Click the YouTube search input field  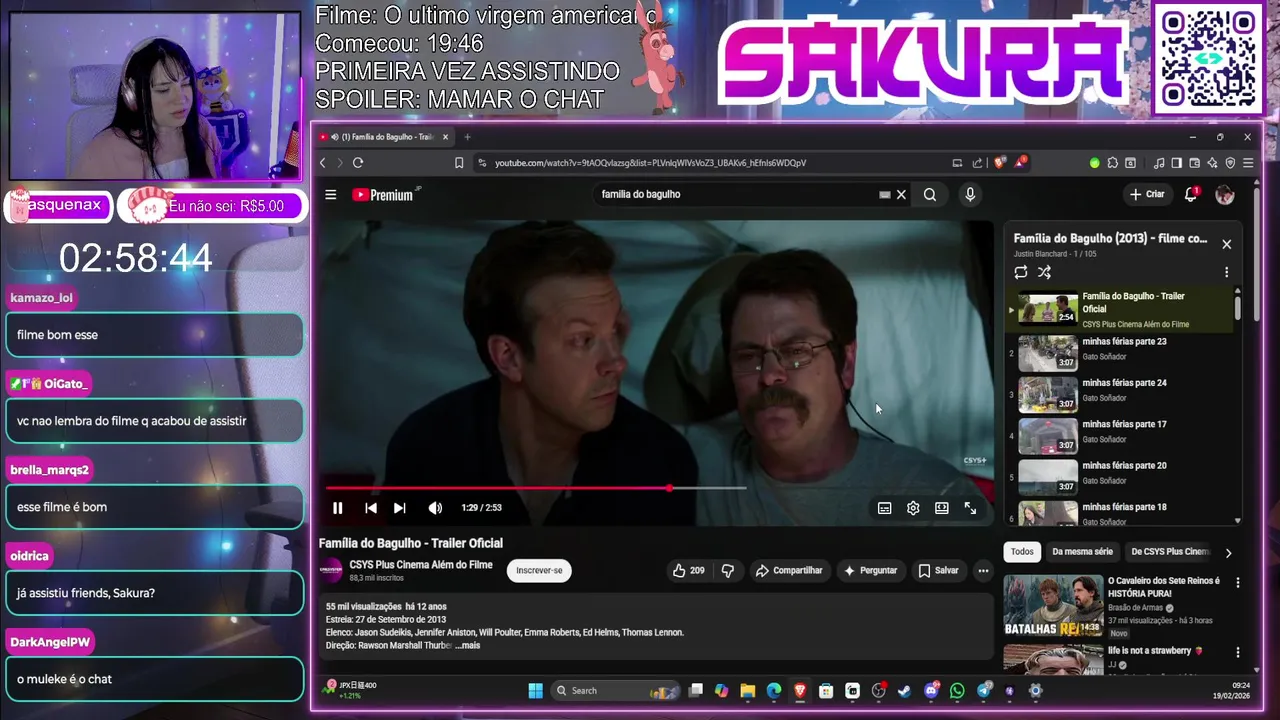[735, 195]
